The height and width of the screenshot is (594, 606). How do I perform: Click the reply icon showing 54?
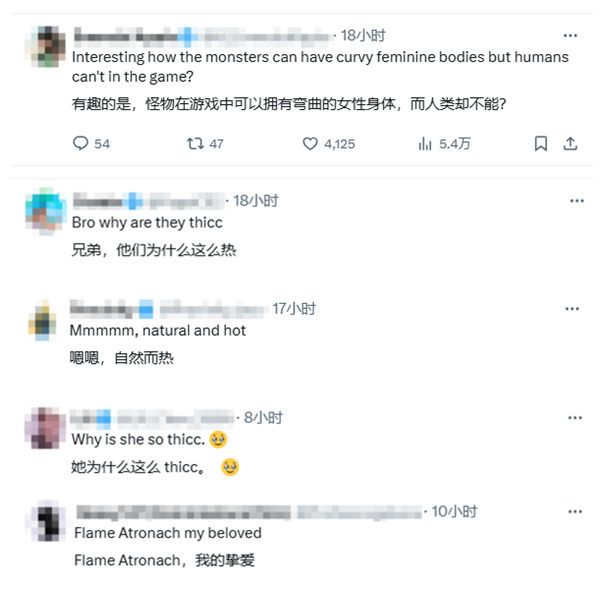pos(80,143)
